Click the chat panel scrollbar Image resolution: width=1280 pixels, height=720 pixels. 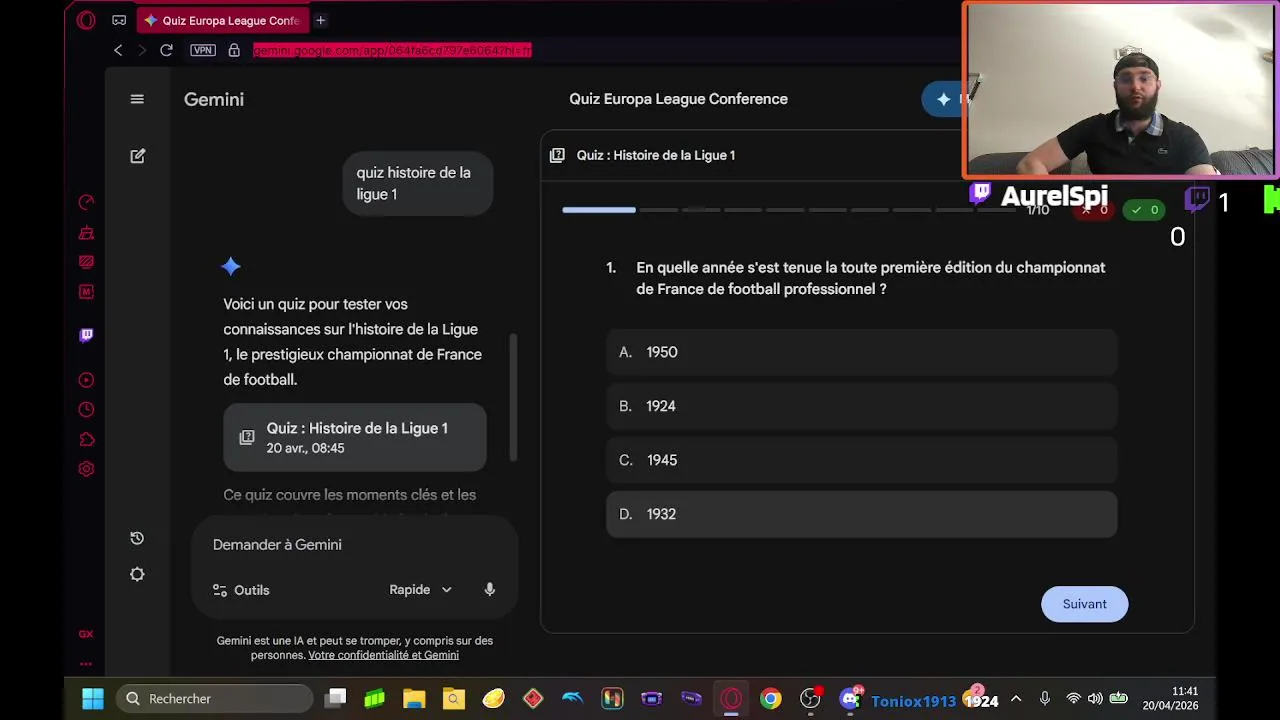[x=514, y=397]
